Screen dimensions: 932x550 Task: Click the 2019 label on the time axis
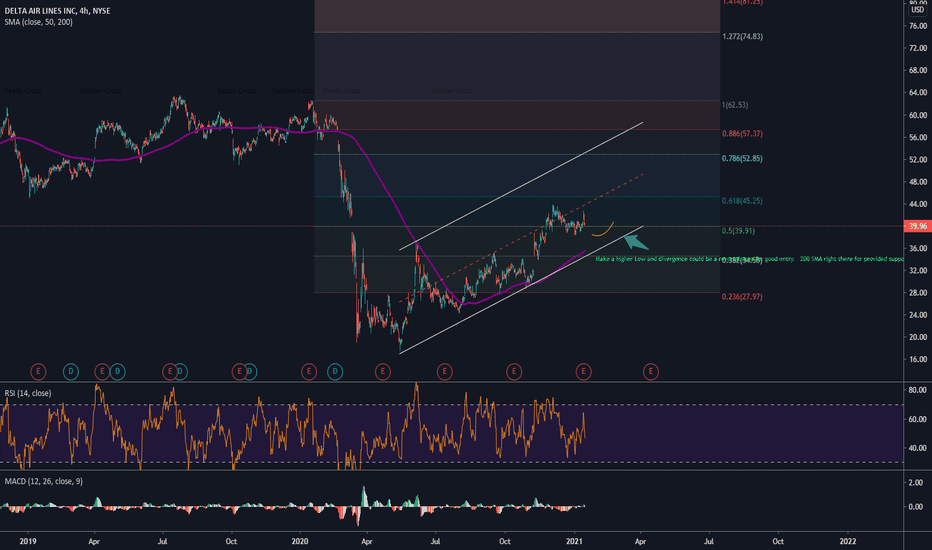tap(28, 541)
